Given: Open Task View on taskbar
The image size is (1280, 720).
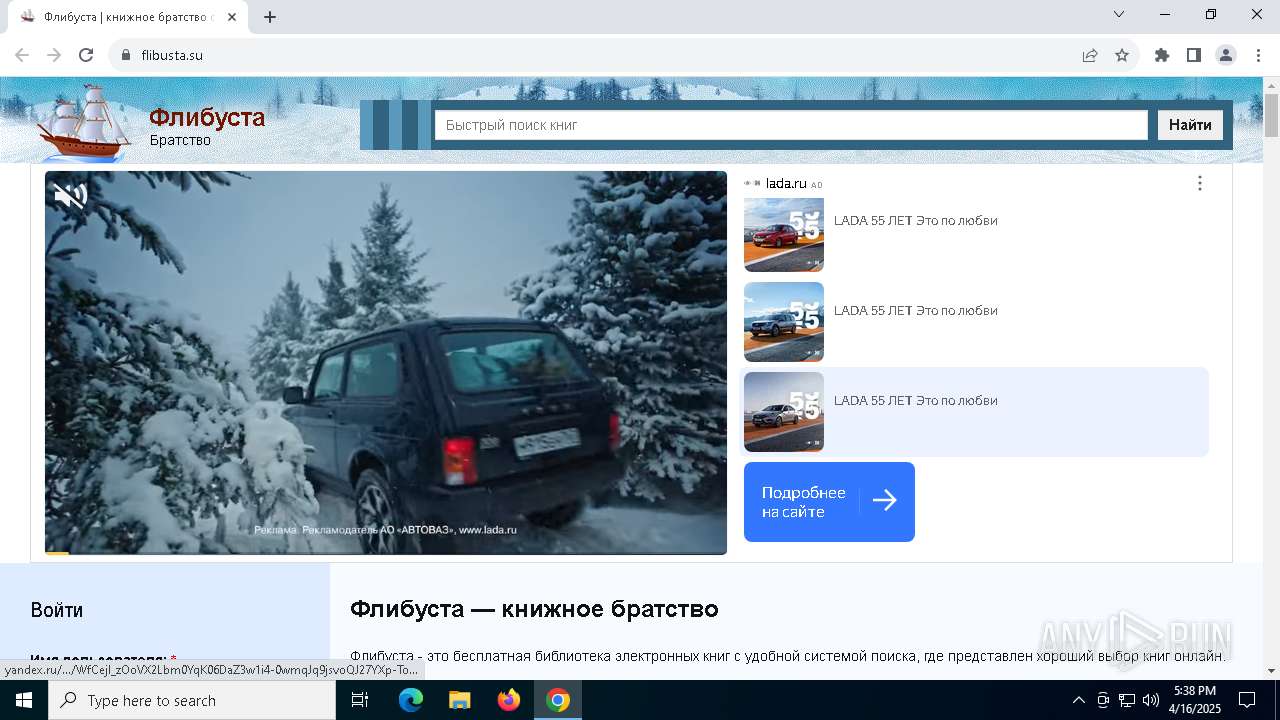Looking at the screenshot, I should [x=360, y=700].
